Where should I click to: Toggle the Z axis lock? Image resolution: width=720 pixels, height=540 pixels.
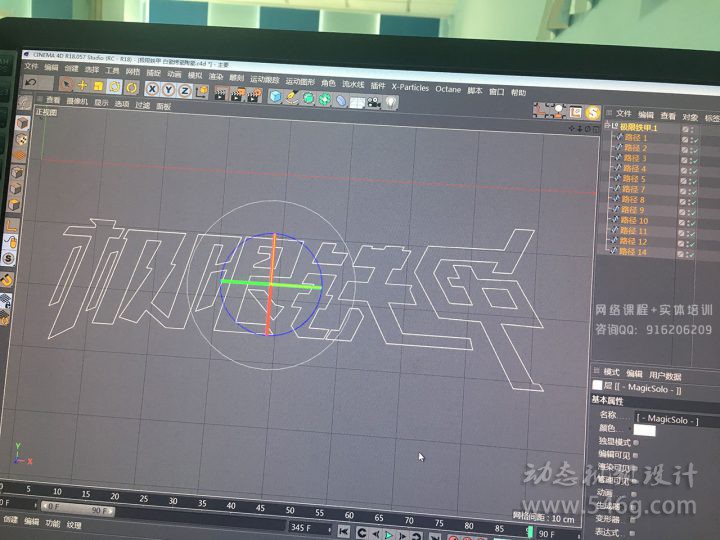[185, 90]
